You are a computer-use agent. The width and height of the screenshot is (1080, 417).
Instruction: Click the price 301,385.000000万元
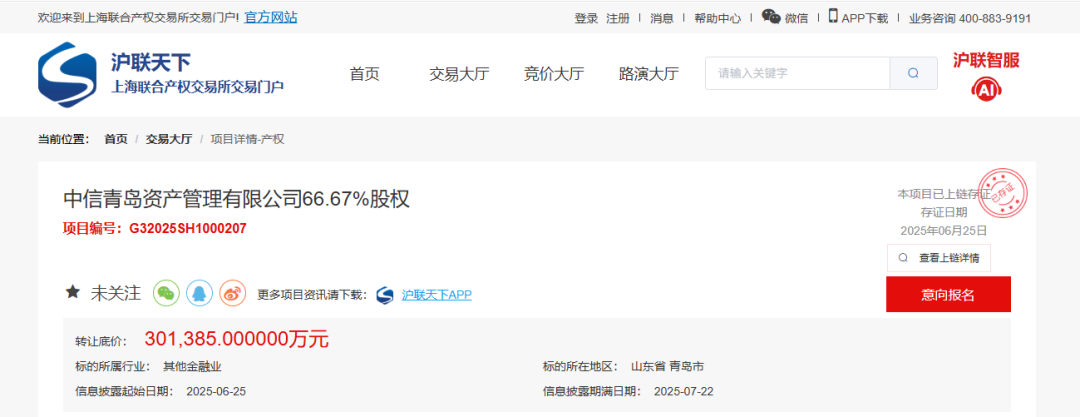click(x=237, y=338)
